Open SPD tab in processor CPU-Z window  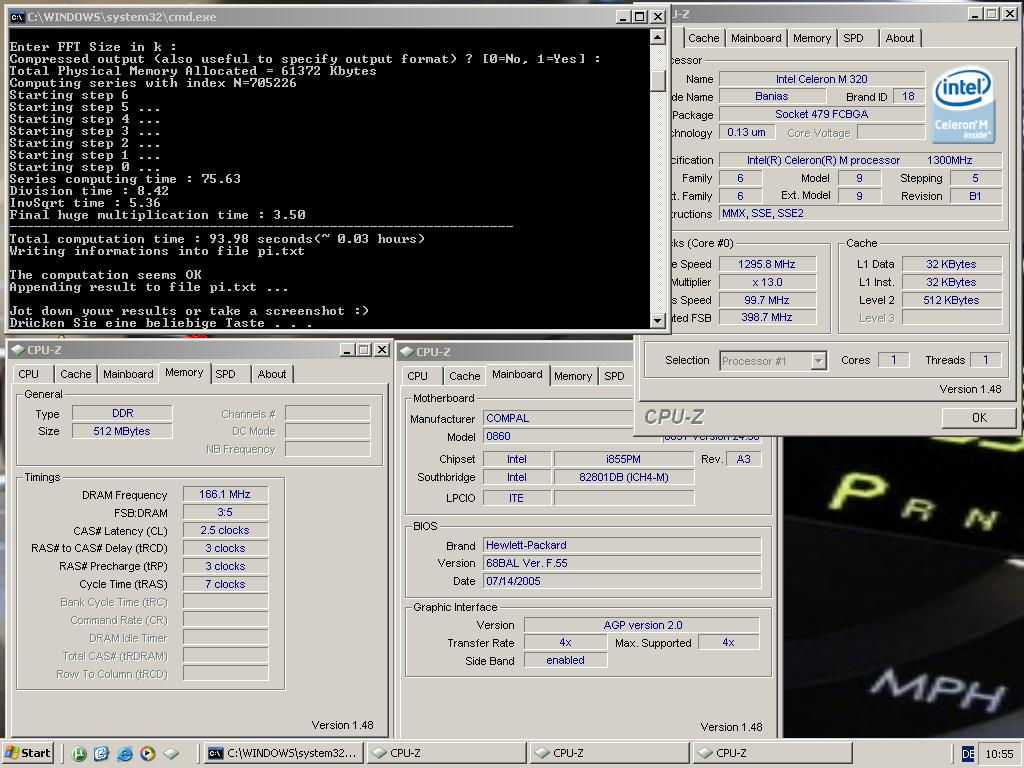(854, 39)
